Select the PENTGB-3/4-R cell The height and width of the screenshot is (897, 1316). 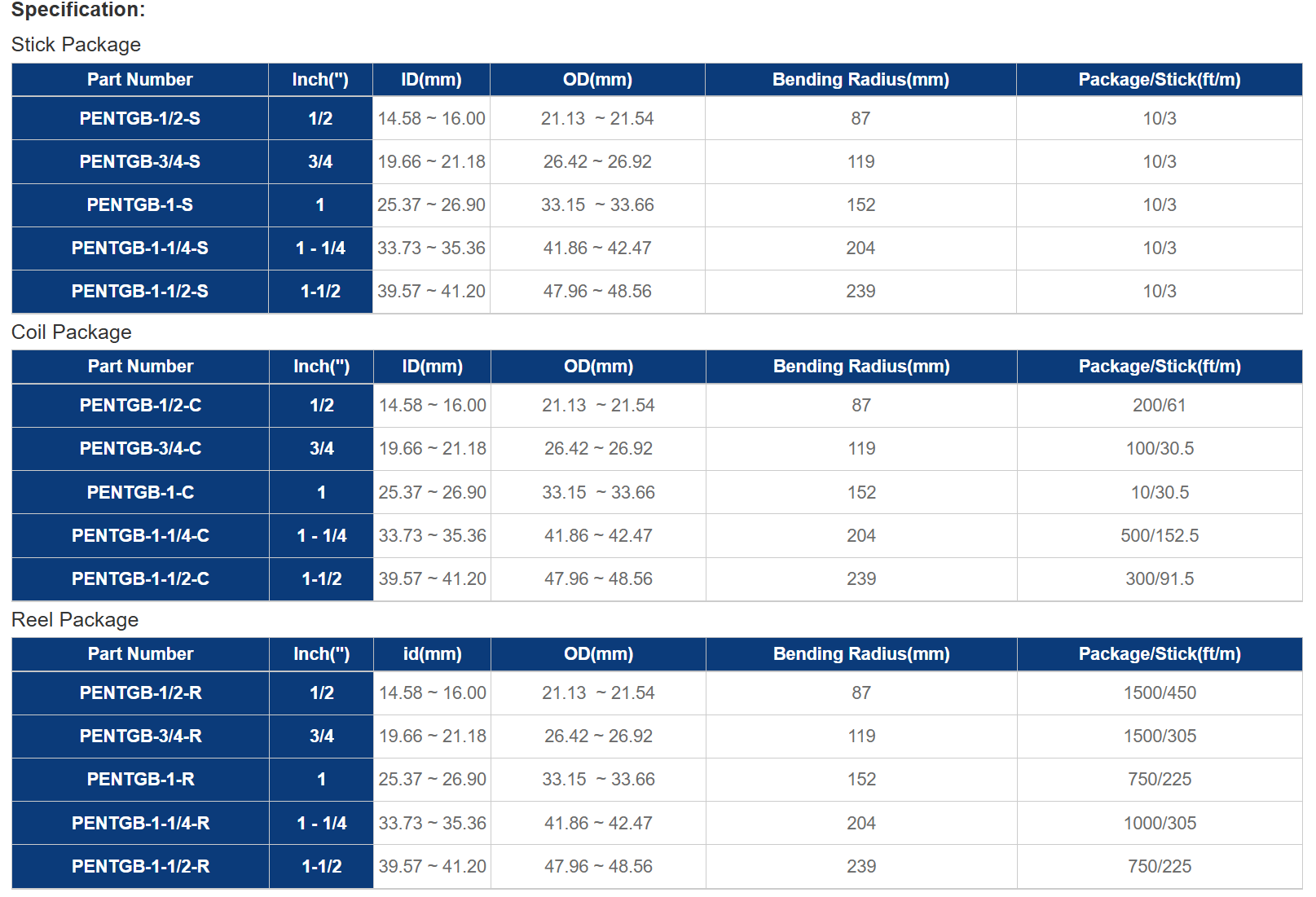coord(140,737)
